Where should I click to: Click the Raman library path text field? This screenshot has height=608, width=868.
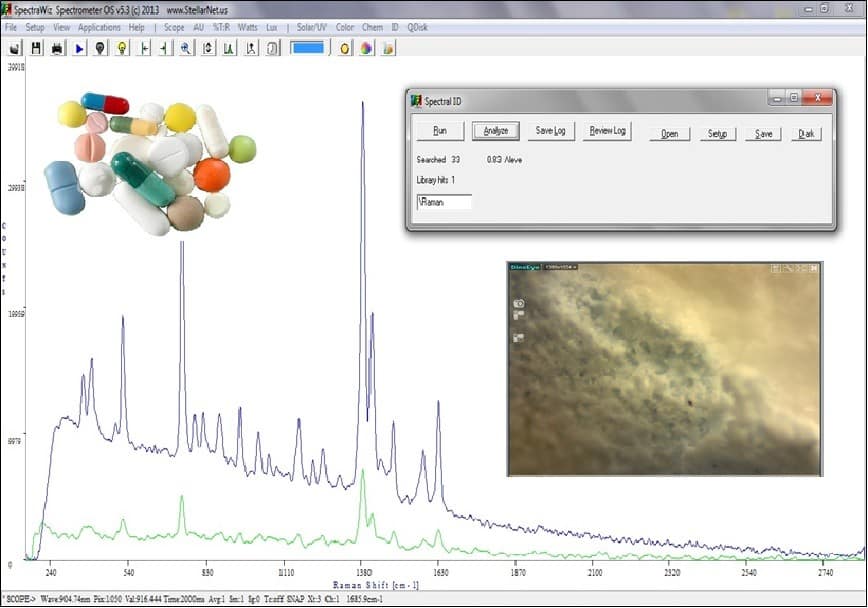[444, 202]
